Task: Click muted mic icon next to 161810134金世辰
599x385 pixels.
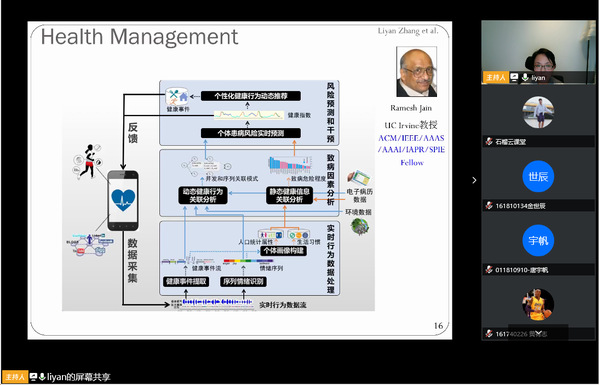Action: [x=489, y=206]
